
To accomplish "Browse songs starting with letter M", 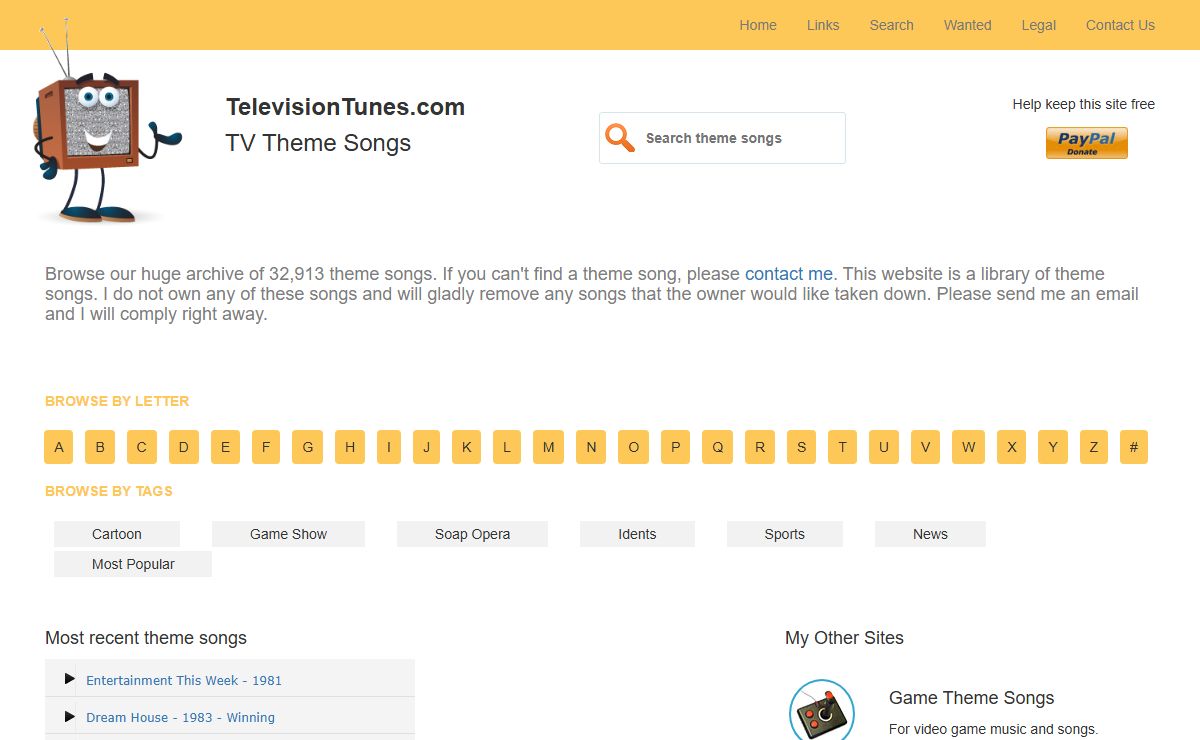I will (x=548, y=447).
